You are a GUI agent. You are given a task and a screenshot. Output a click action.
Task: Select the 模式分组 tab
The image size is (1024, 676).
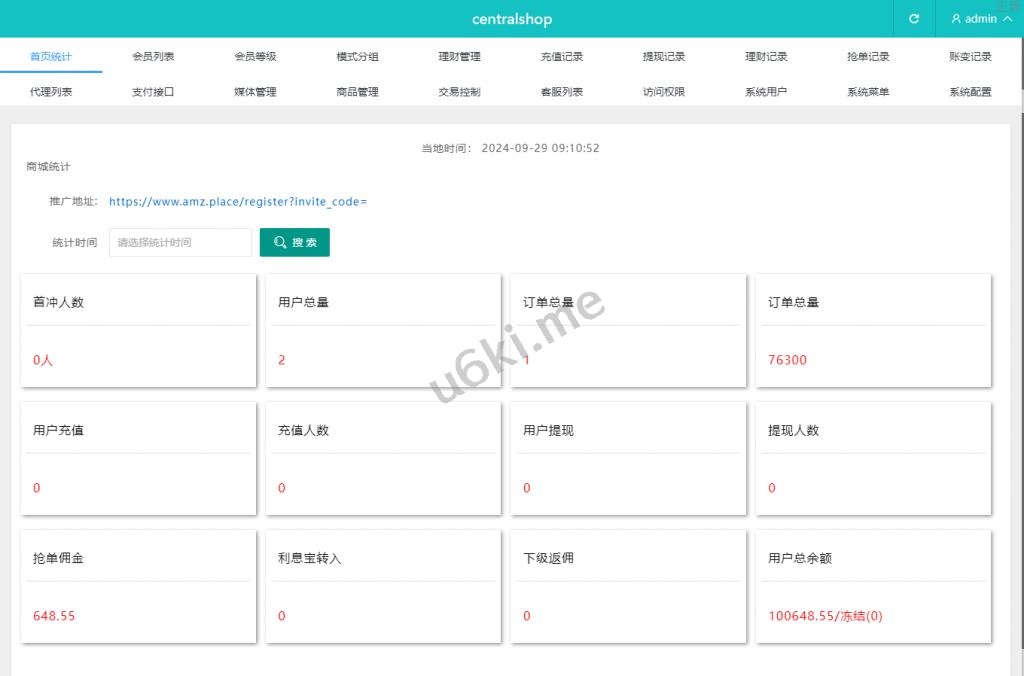(357, 57)
